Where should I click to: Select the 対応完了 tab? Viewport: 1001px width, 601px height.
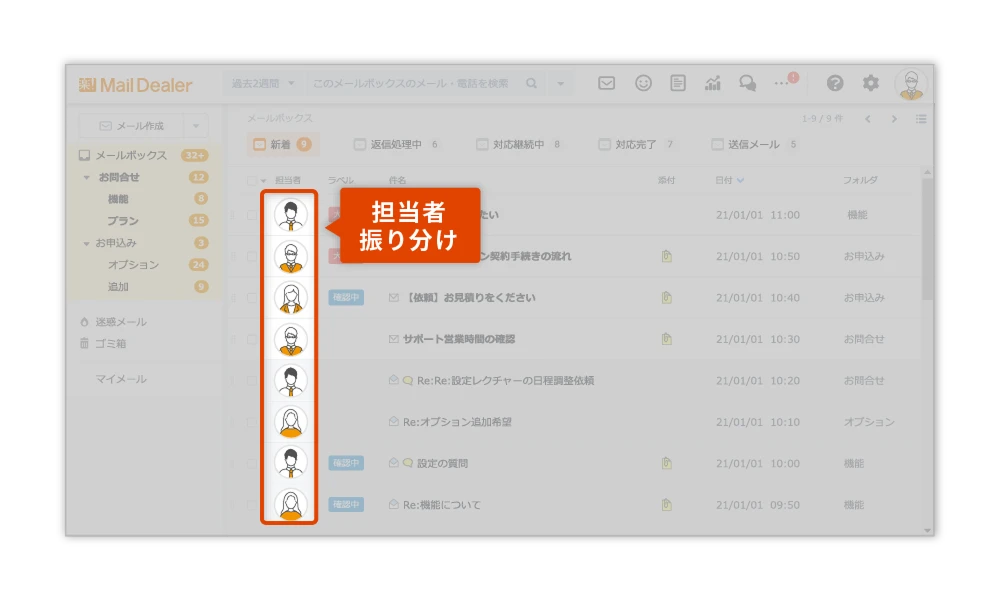click(636, 145)
